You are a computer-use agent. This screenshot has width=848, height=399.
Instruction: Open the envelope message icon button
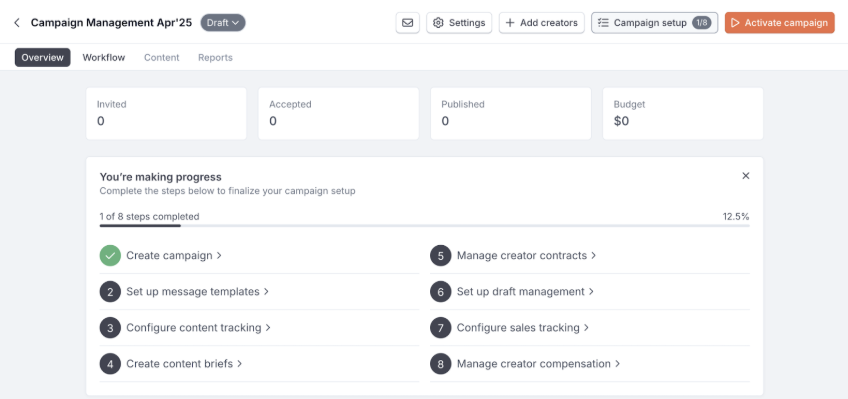(407, 23)
